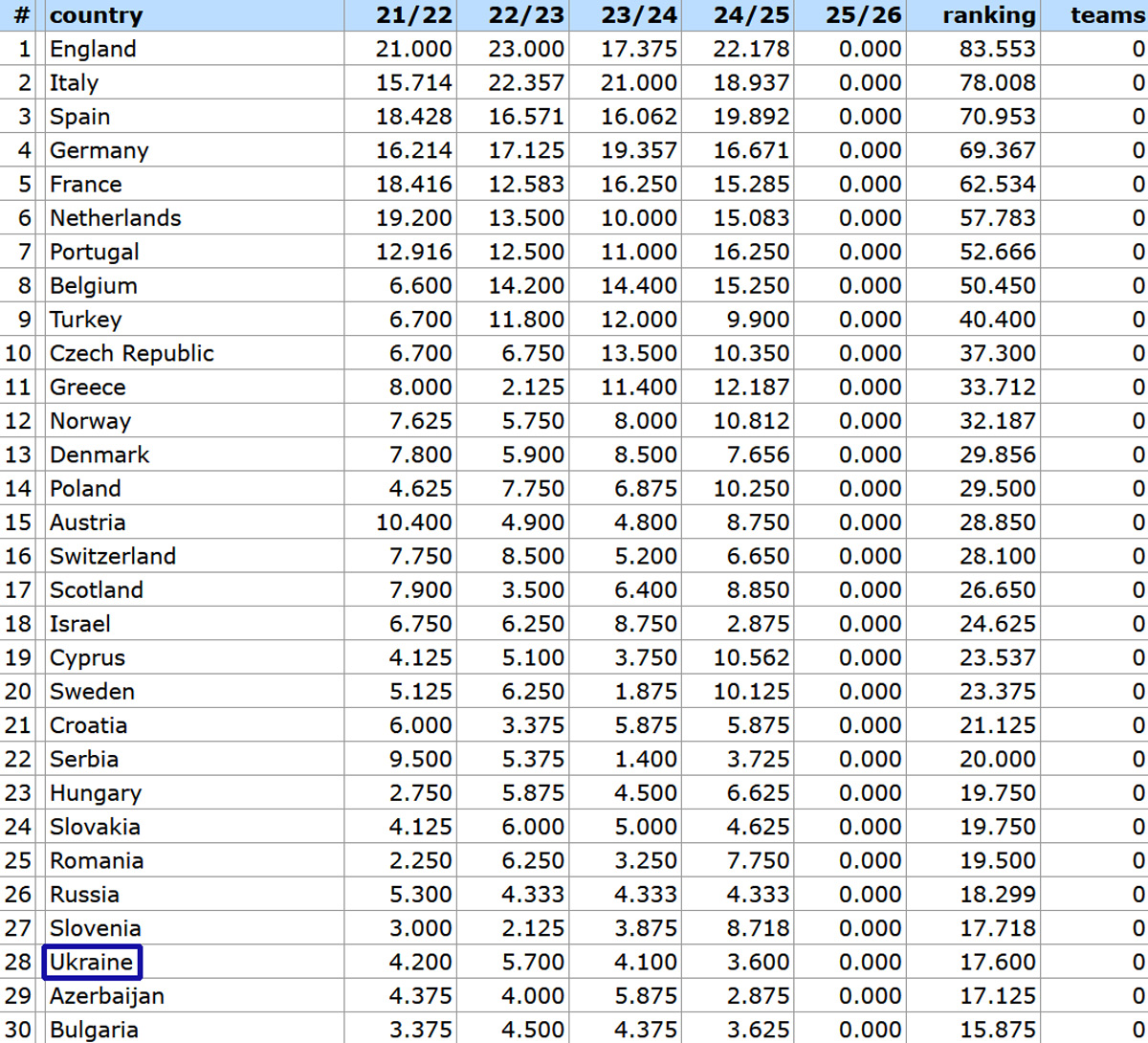The image size is (1148, 1043).
Task: Select Italy in the country column
Action: (74, 83)
